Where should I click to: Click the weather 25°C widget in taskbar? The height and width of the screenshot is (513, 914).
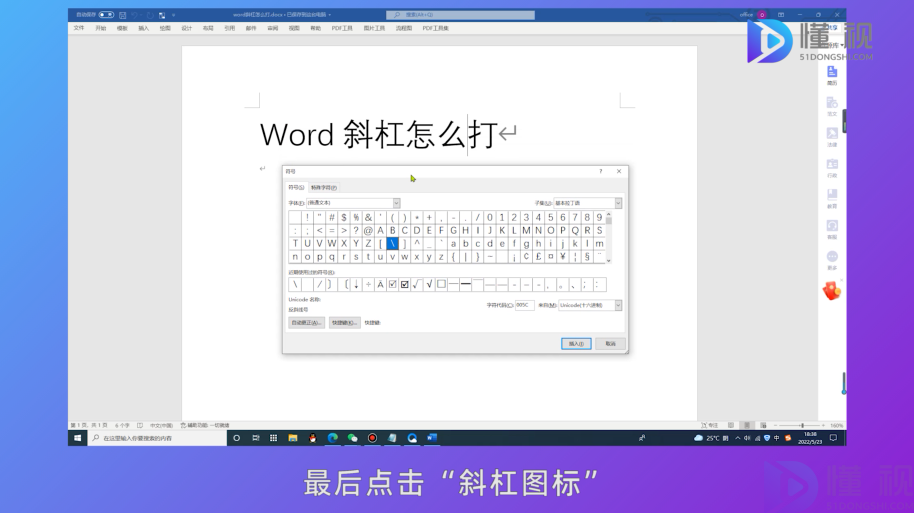click(x=711, y=438)
